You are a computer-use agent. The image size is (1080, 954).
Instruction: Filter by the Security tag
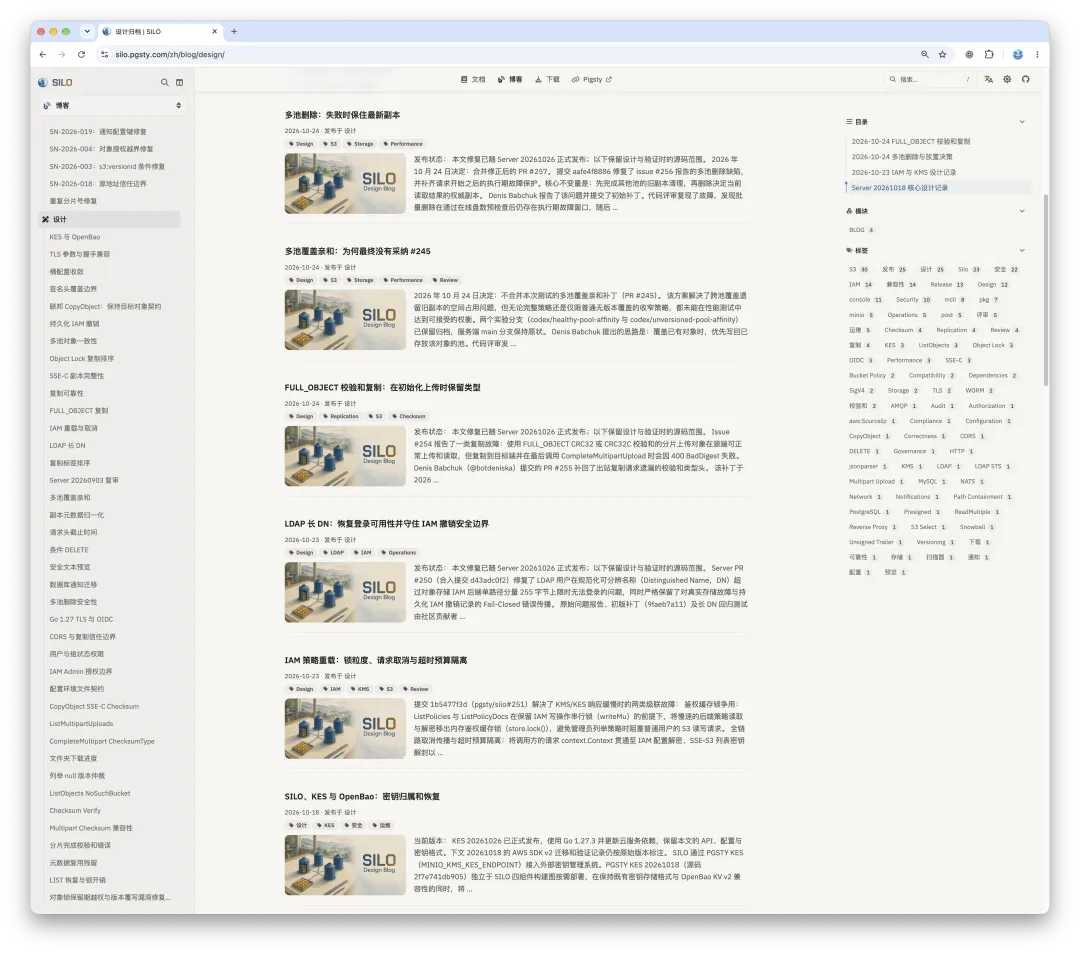913,300
